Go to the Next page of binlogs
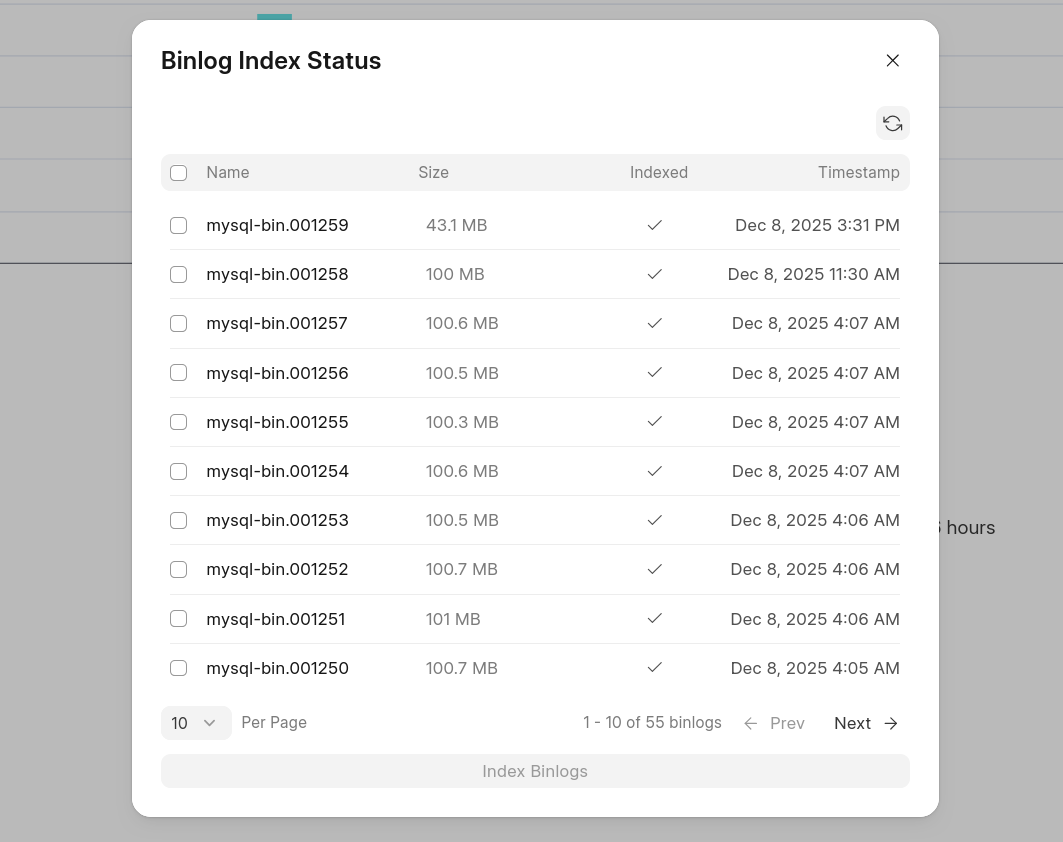The image size is (1063, 842). tap(853, 723)
